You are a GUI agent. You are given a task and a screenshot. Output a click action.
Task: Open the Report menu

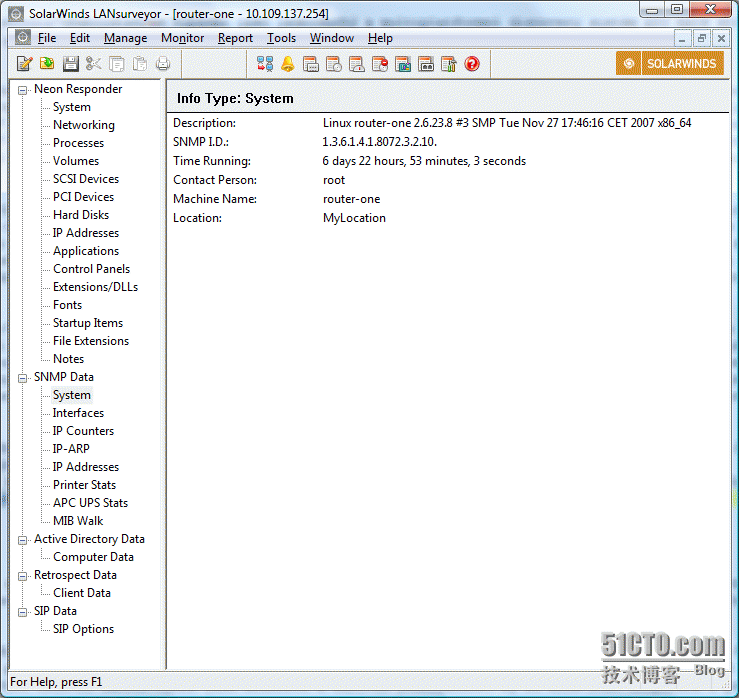coord(235,38)
